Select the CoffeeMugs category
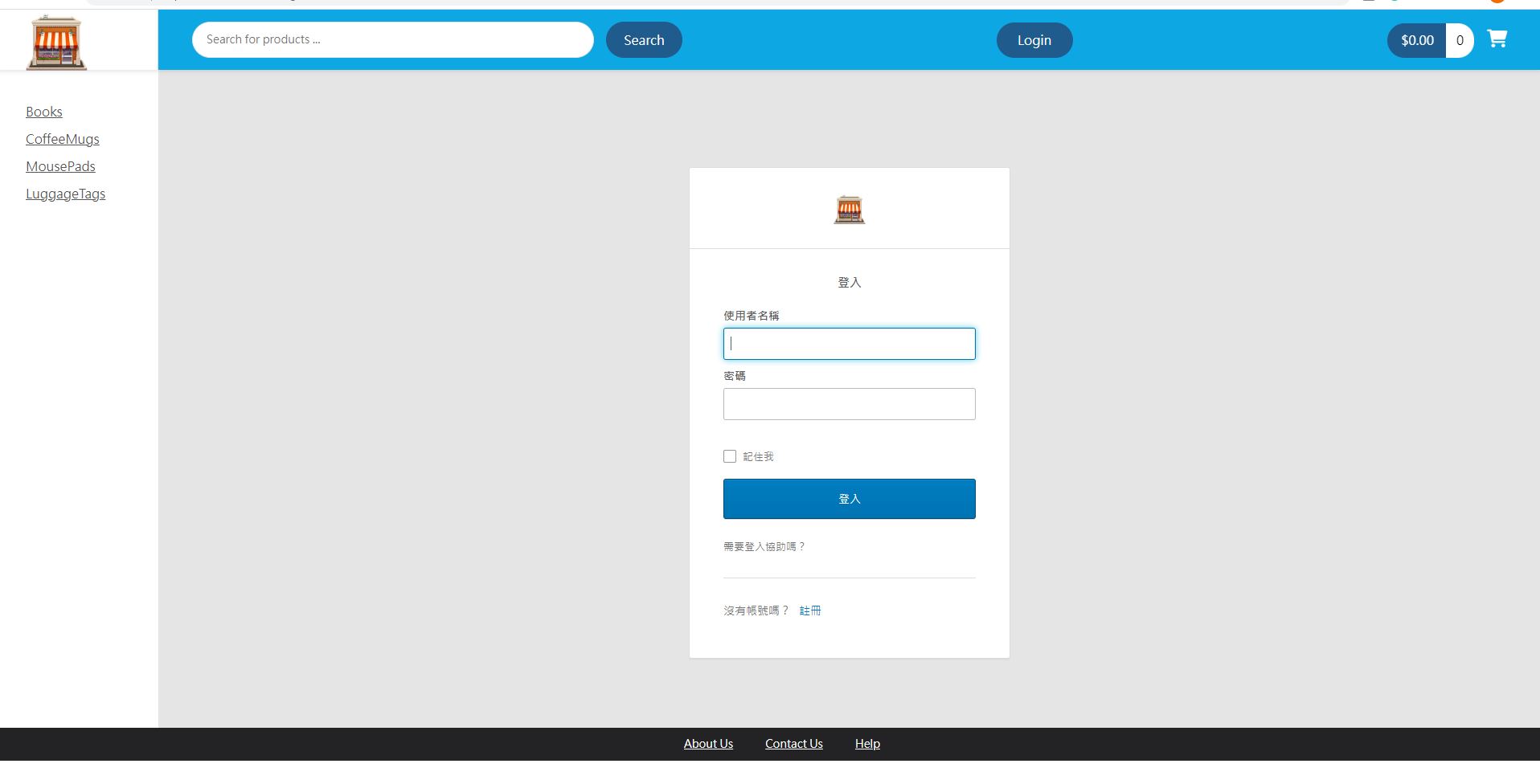Image resolution: width=1540 pixels, height=784 pixels. (x=63, y=139)
